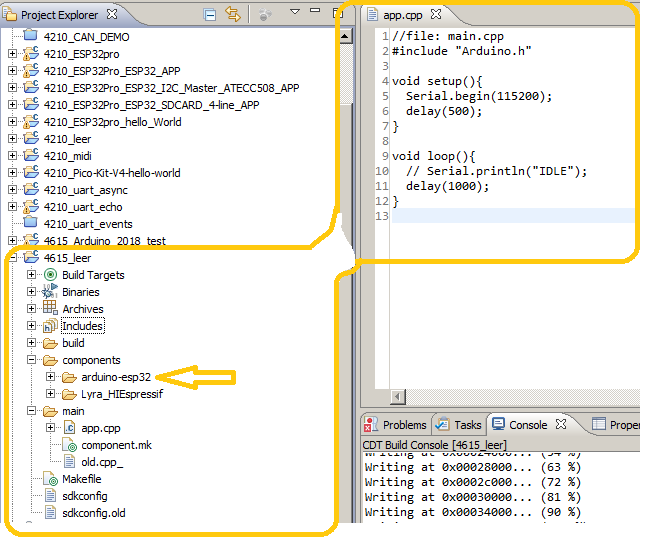Expand the 4210_uart_async project
Image resolution: width=651 pixels, height=552 pixels.
[x=12, y=190]
